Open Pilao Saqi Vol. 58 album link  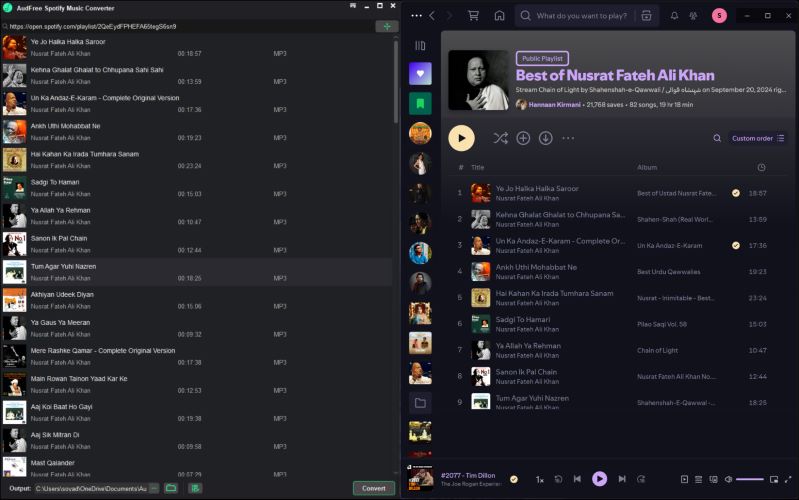(662, 324)
